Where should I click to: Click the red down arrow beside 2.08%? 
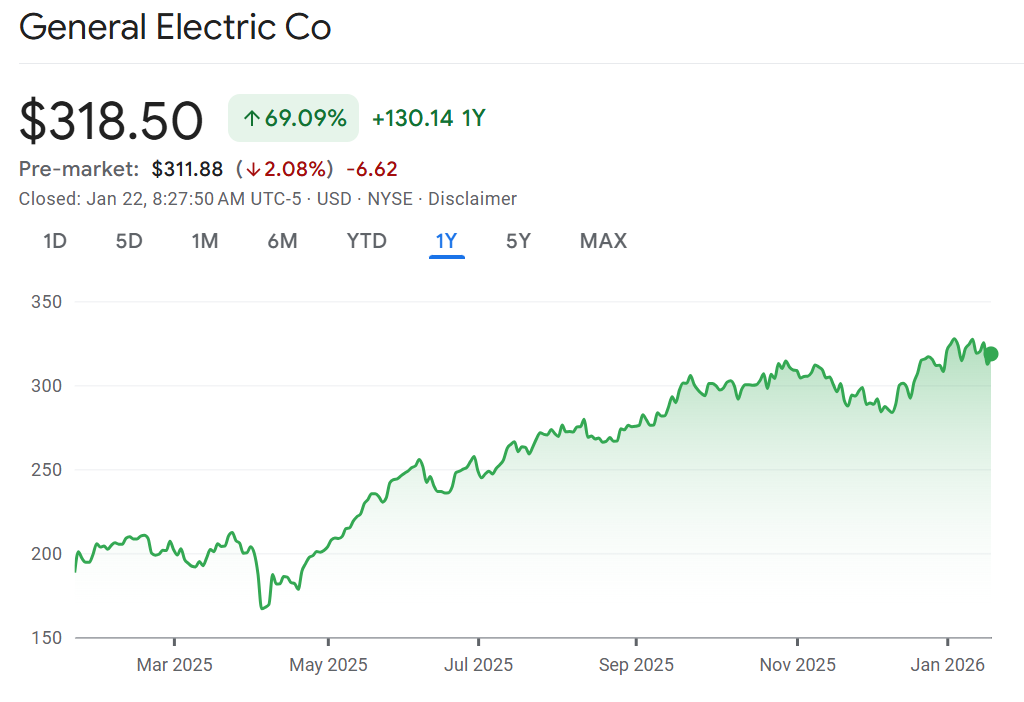click(x=254, y=169)
